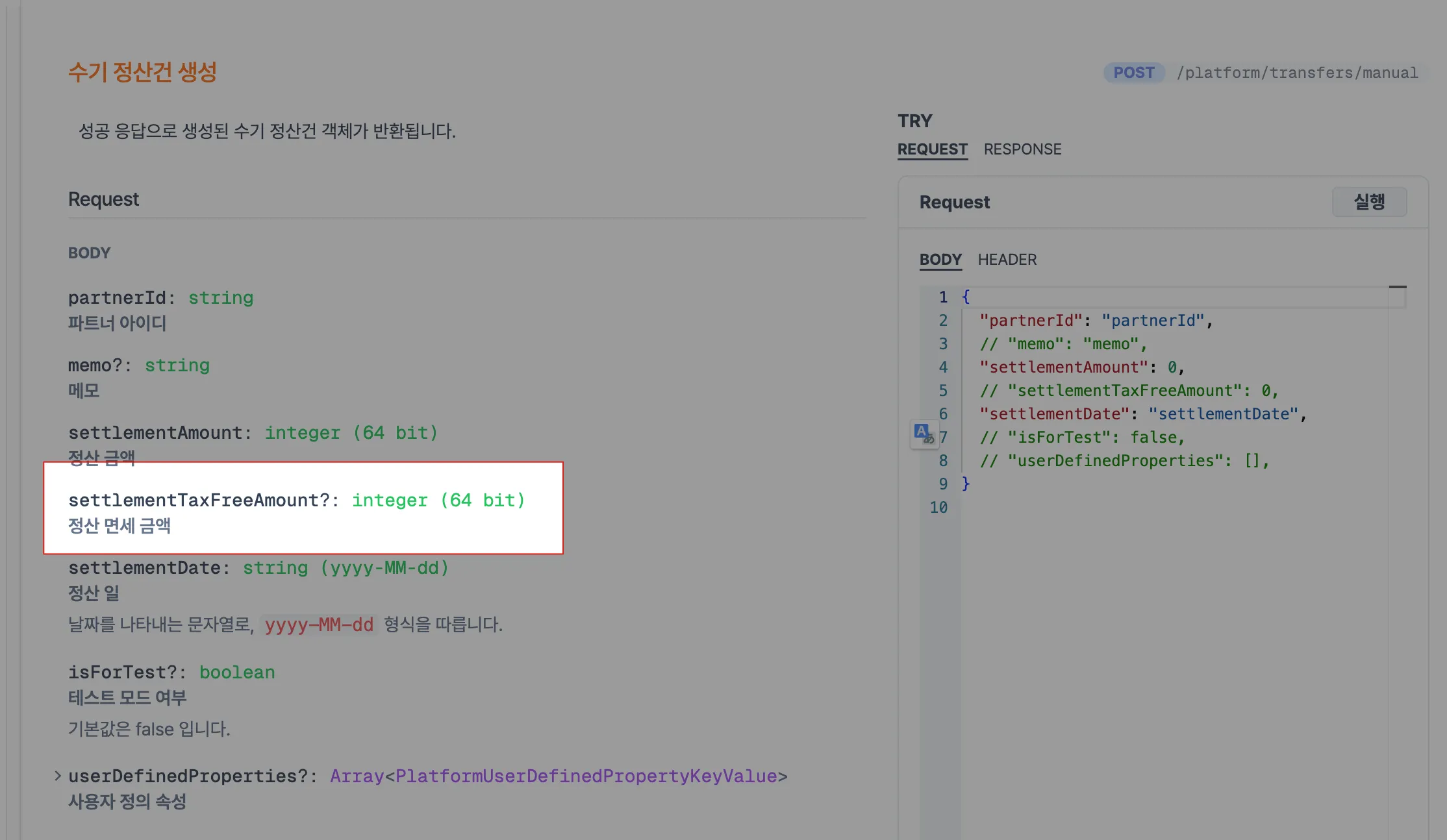
Task: Select the REQUEST tab under TRY
Action: click(x=932, y=149)
